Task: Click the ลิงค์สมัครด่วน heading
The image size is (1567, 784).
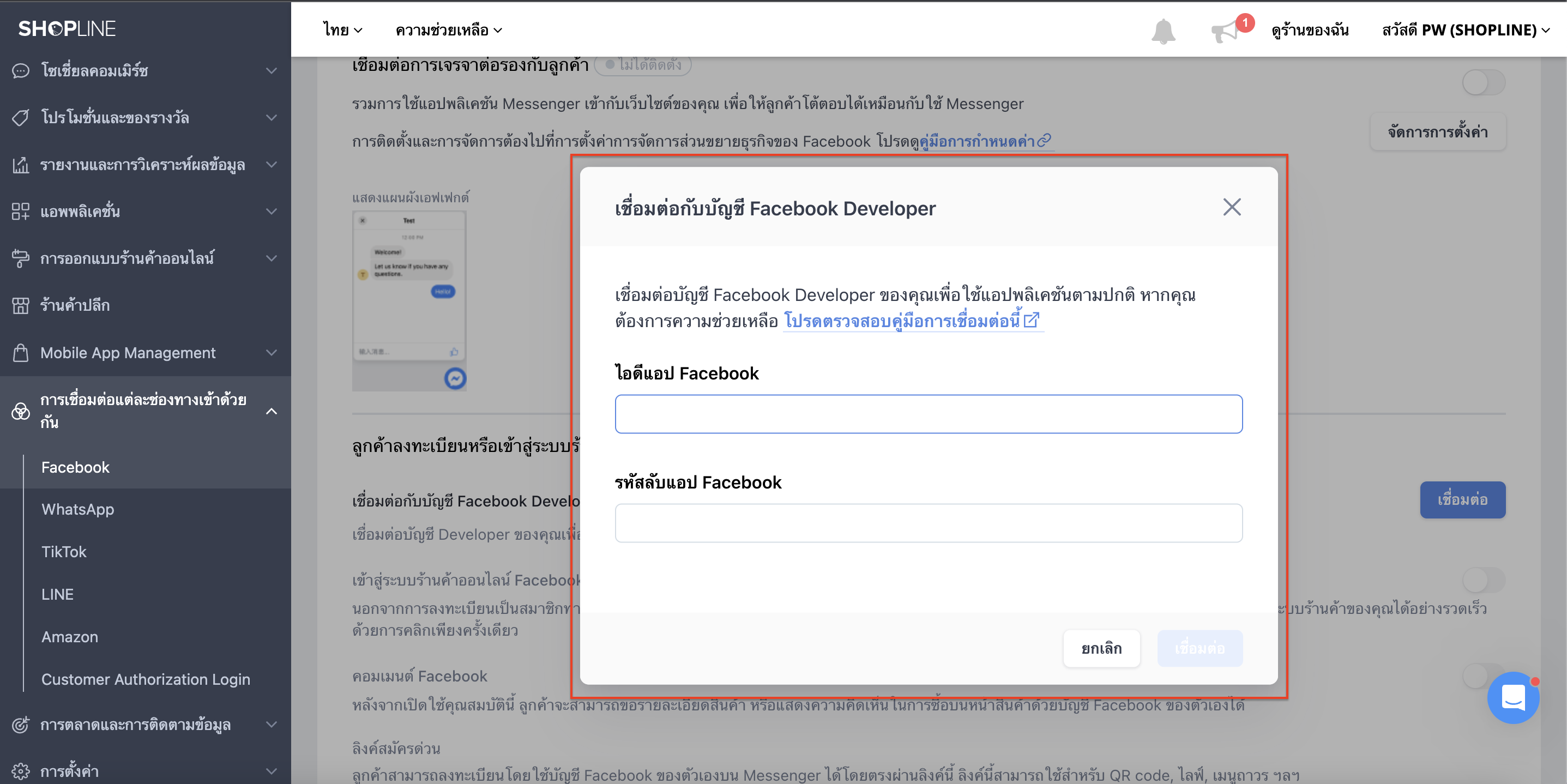Action: 396,748
